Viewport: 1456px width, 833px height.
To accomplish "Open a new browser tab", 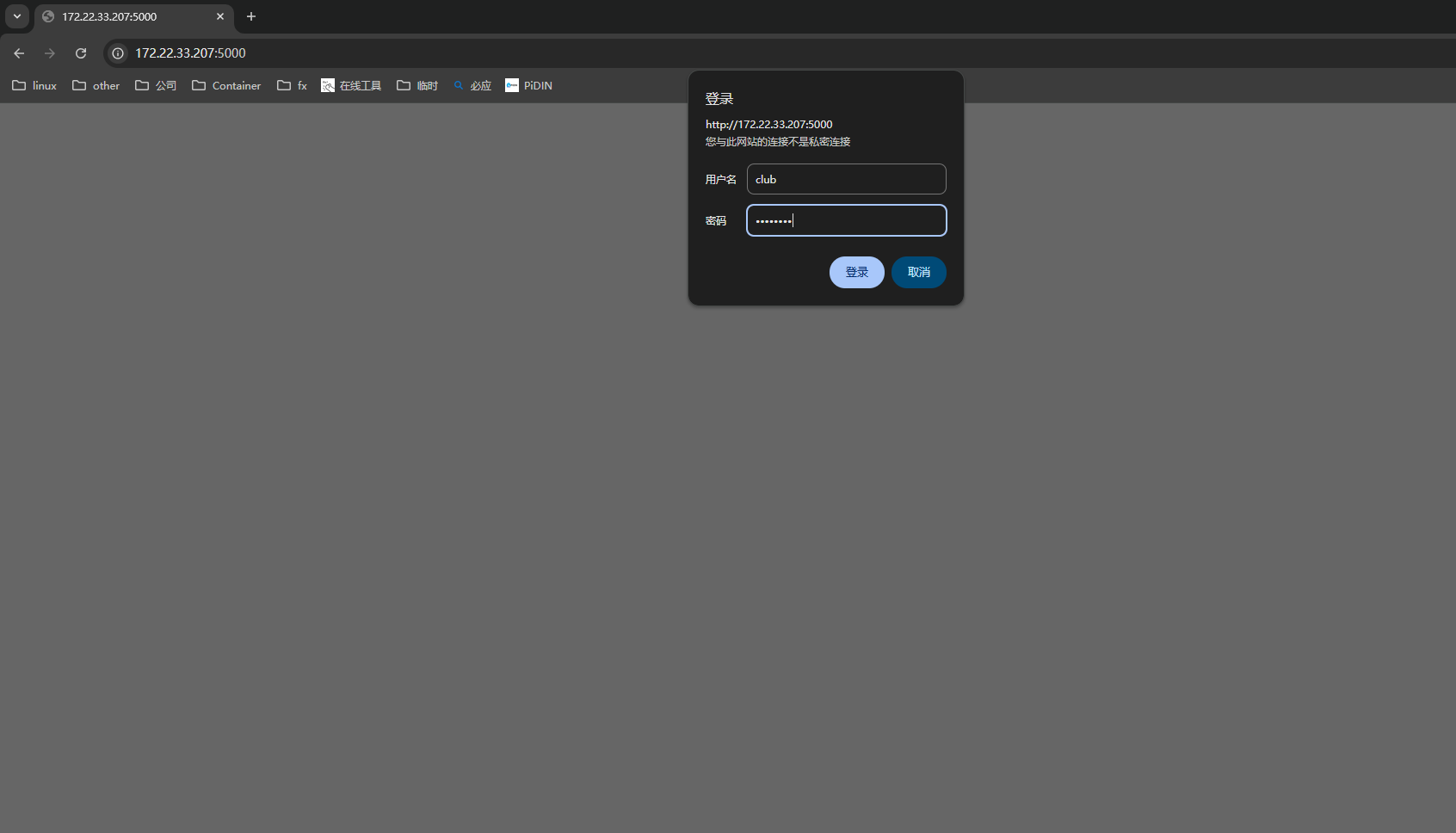I will pyautogui.click(x=251, y=16).
